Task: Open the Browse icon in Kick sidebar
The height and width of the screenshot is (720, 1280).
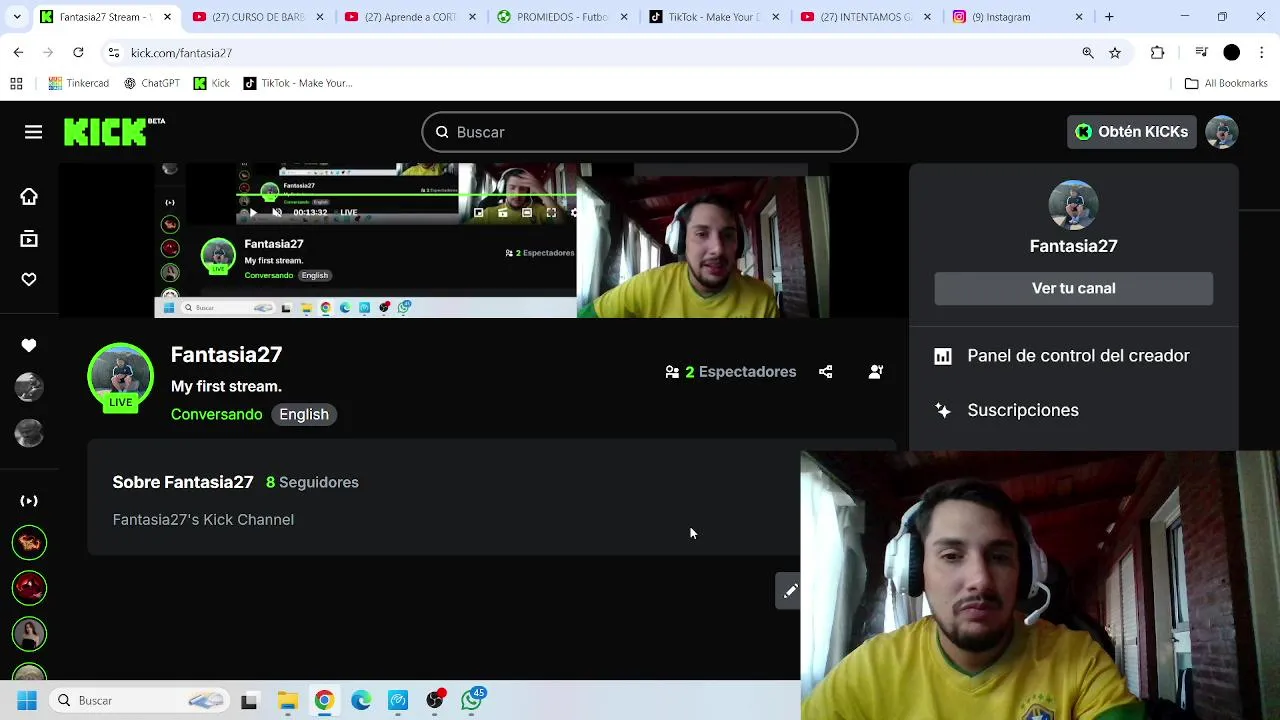Action: 29,239
